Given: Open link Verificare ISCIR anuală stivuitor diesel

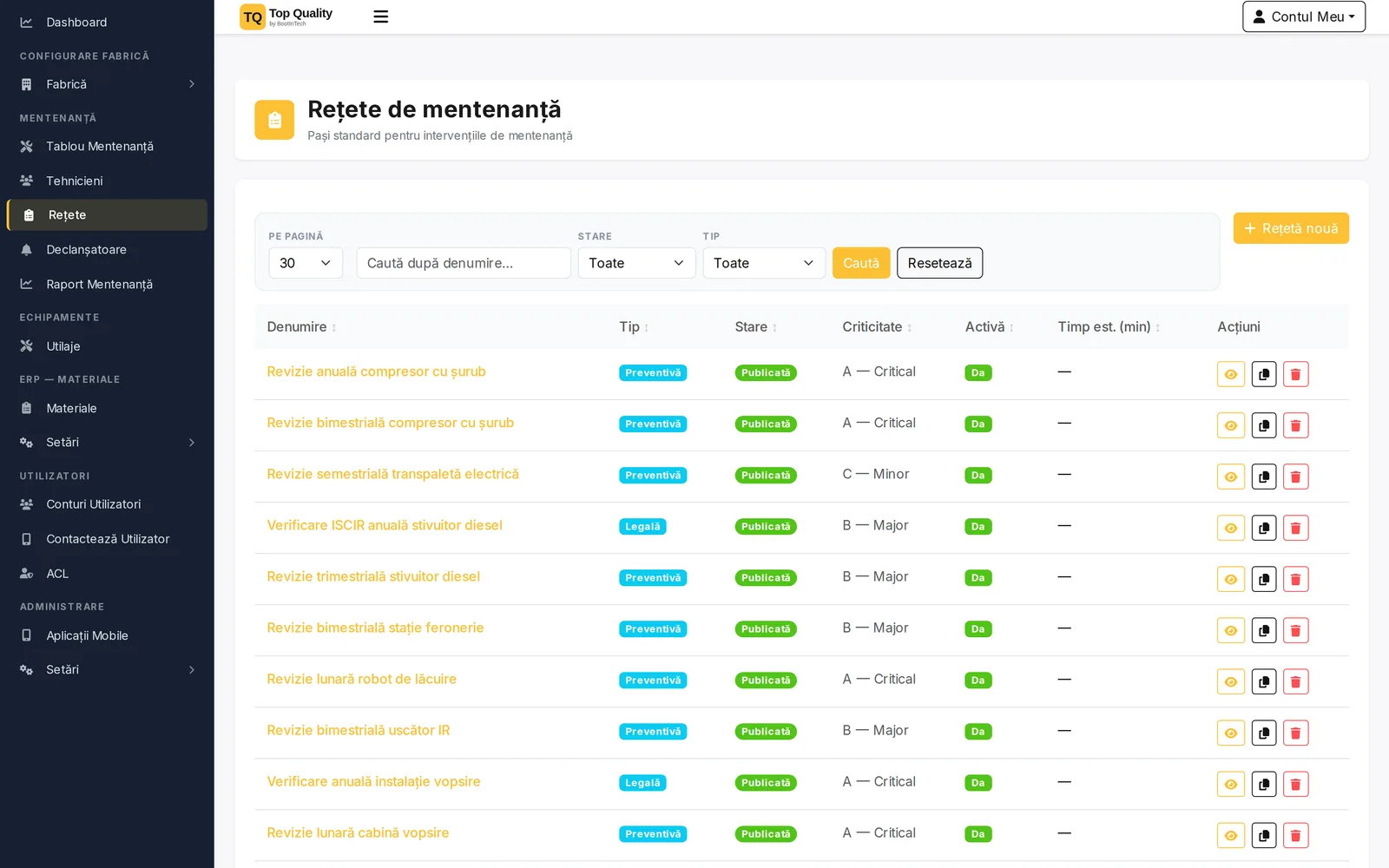Looking at the screenshot, I should click(x=385, y=525).
